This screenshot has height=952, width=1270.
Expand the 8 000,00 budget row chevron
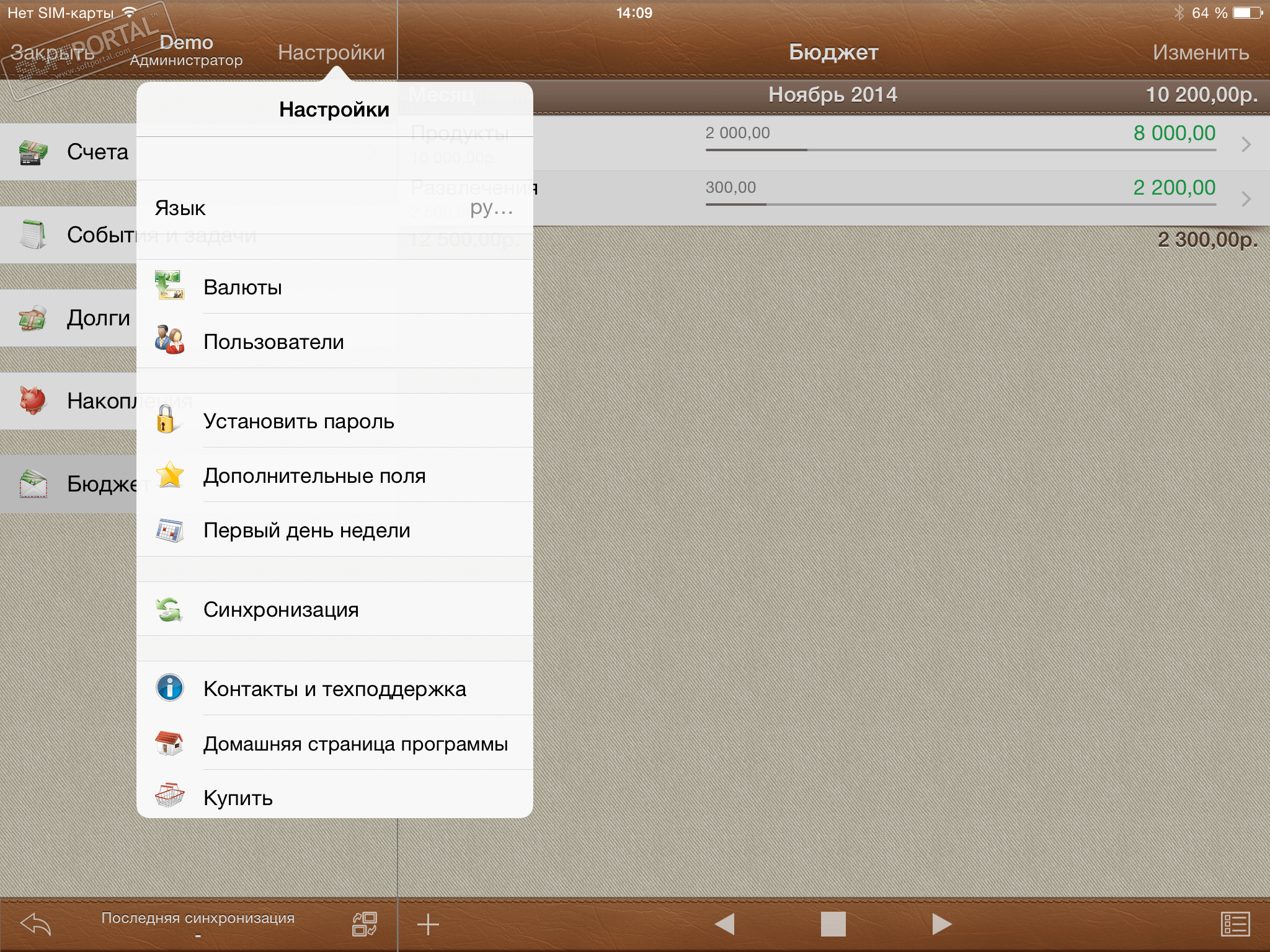point(1246,144)
